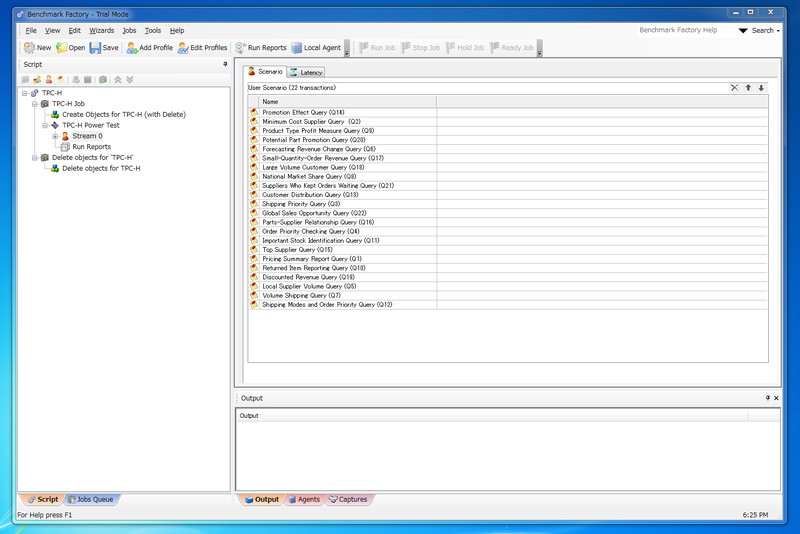Open the Help menu

(x=177, y=31)
